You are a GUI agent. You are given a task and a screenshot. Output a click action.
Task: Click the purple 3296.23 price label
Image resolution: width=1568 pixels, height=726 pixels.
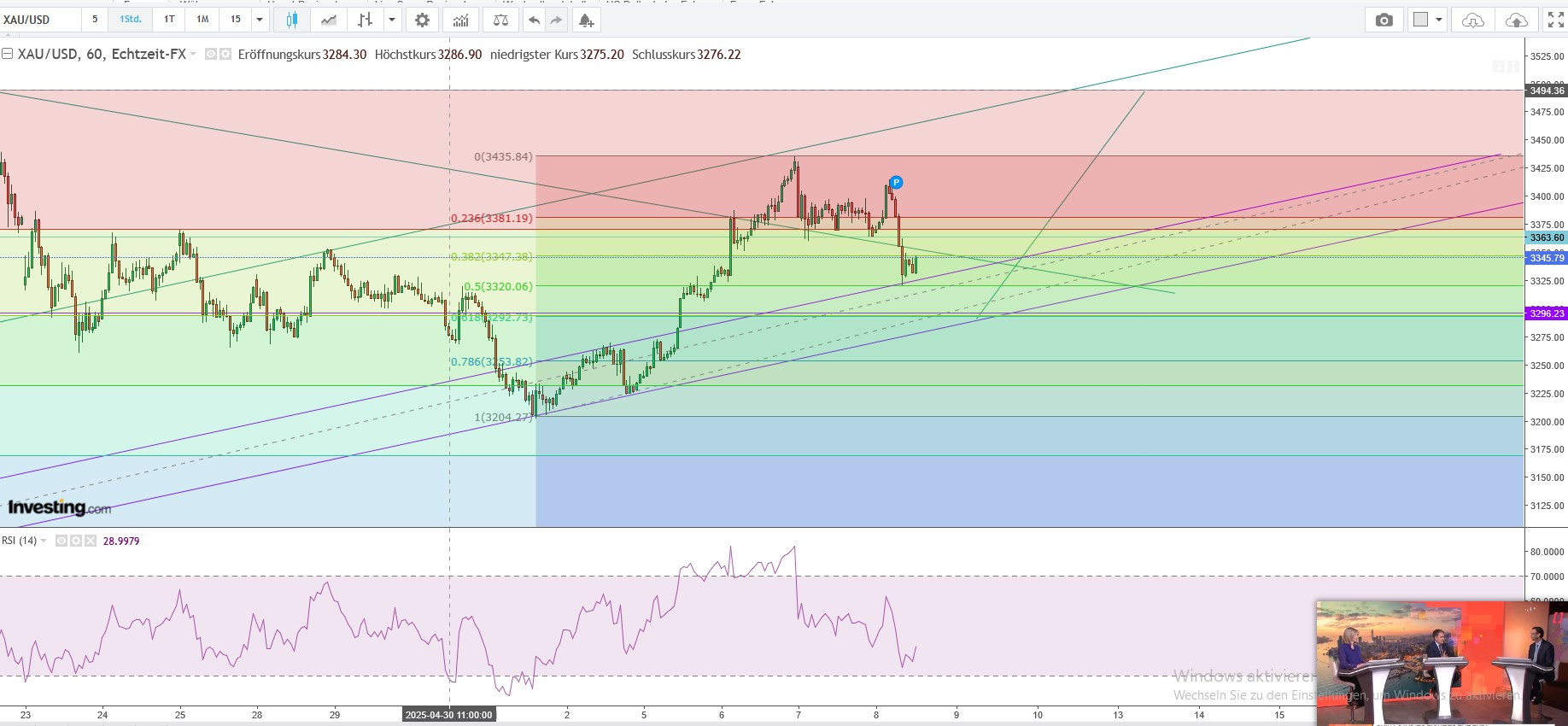[x=1547, y=313]
